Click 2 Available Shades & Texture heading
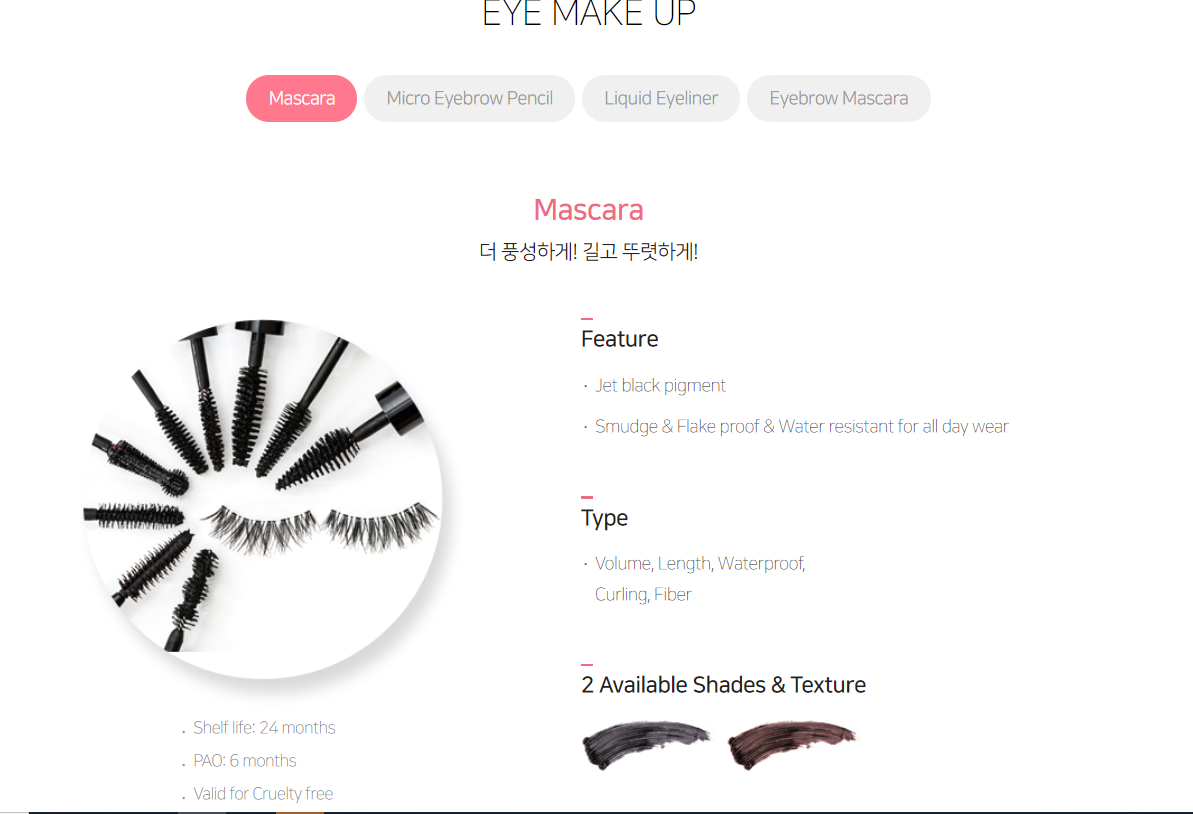This screenshot has height=814, width=1193. 723,685
